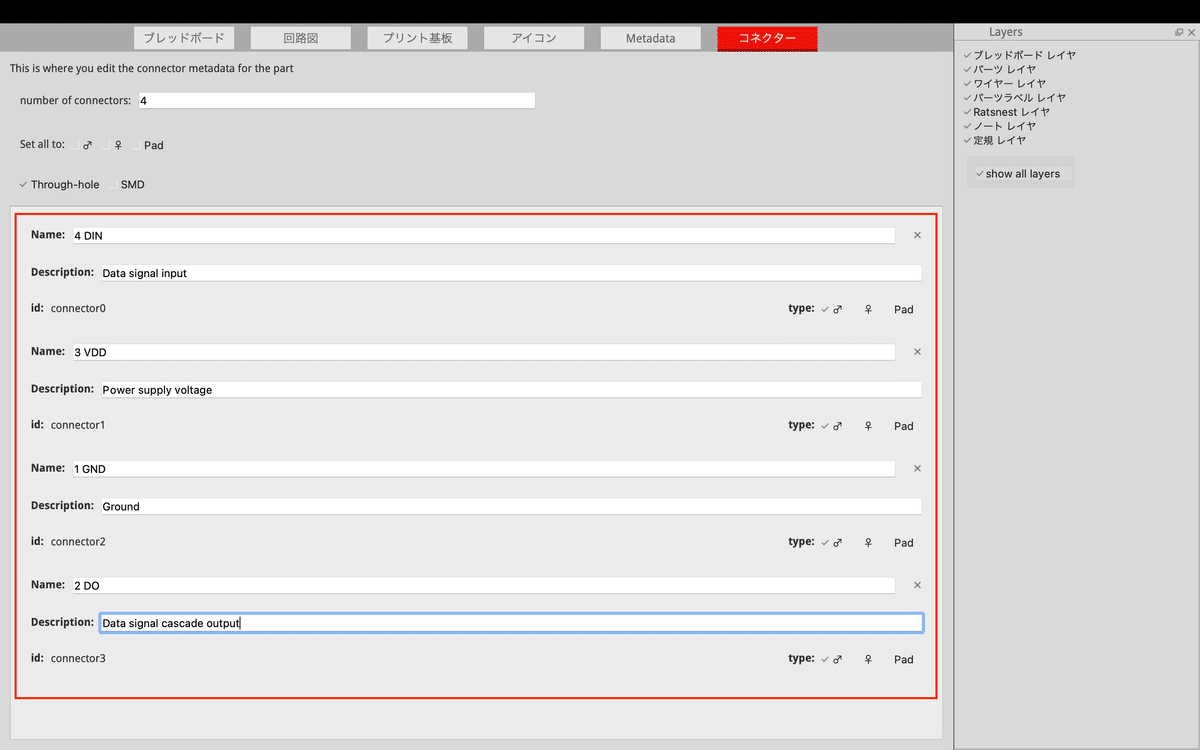Select the コネクター tab
Viewport: 1200px width, 750px height.
tap(767, 38)
